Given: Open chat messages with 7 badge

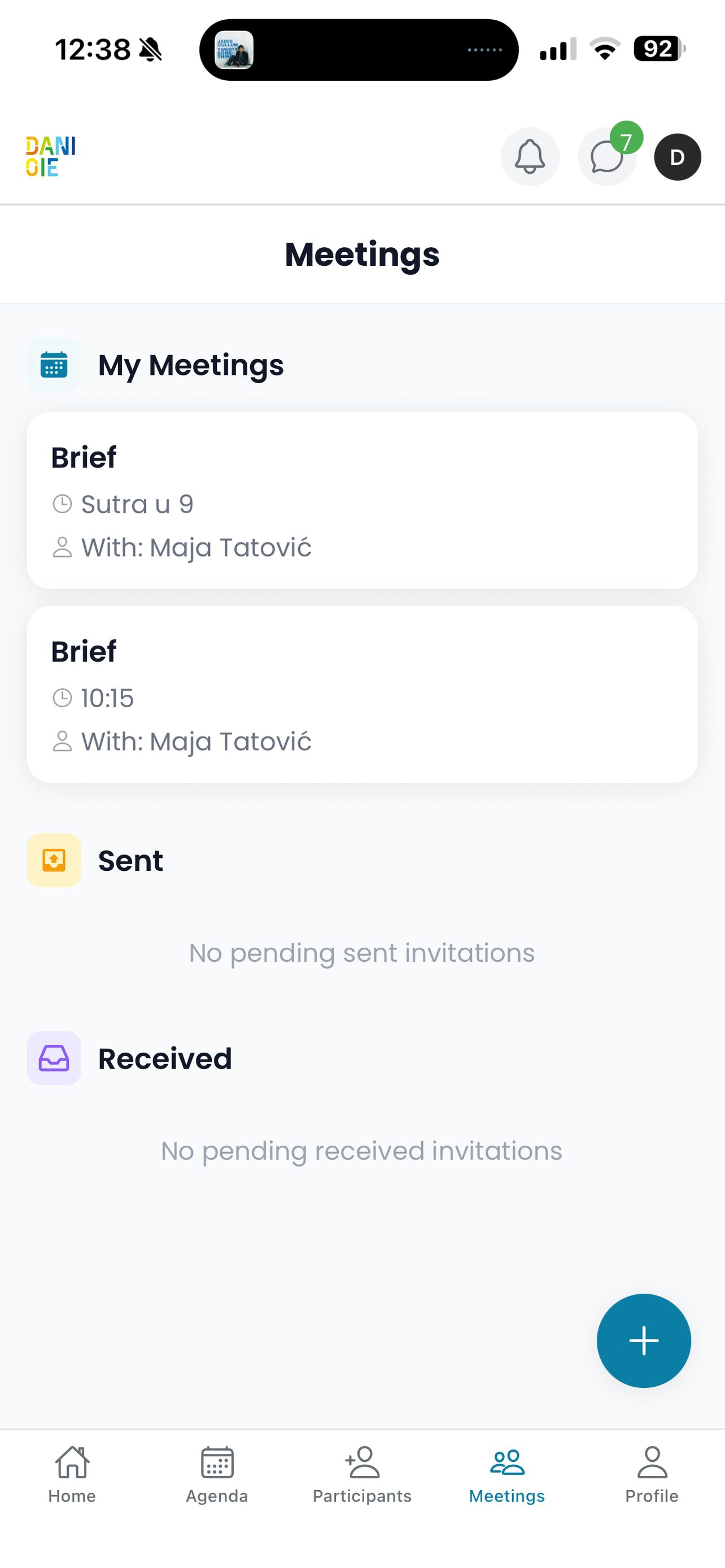Looking at the screenshot, I should point(607,157).
